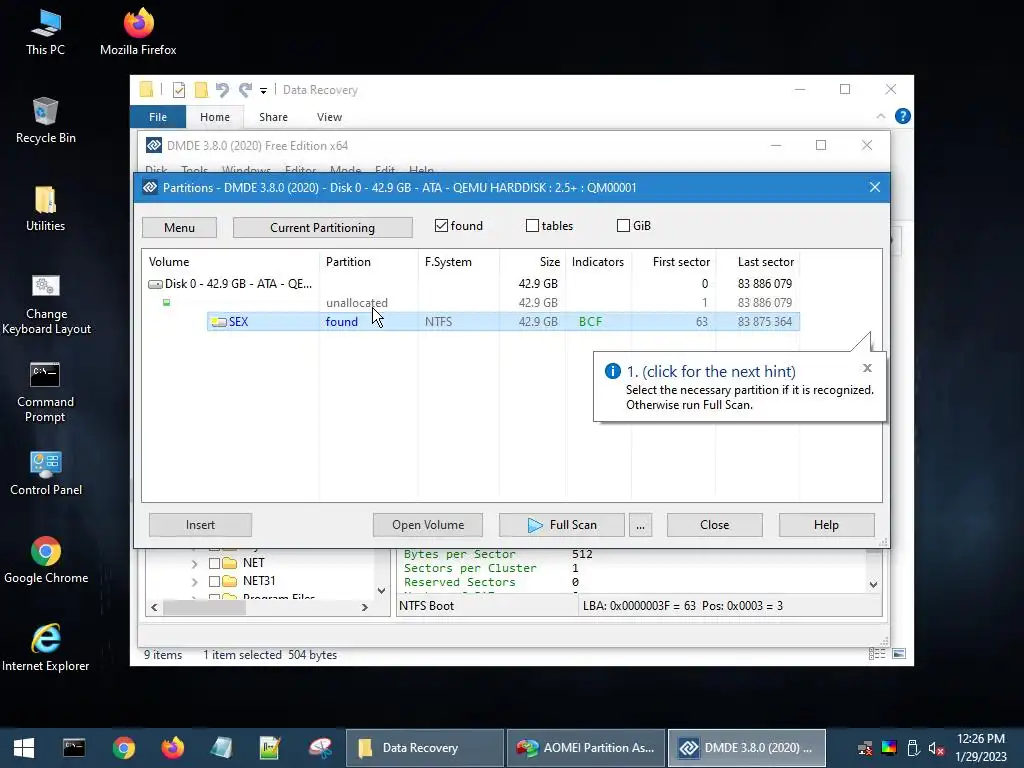Open Explorer Help question mark icon
1024x768 pixels.
click(x=903, y=116)
